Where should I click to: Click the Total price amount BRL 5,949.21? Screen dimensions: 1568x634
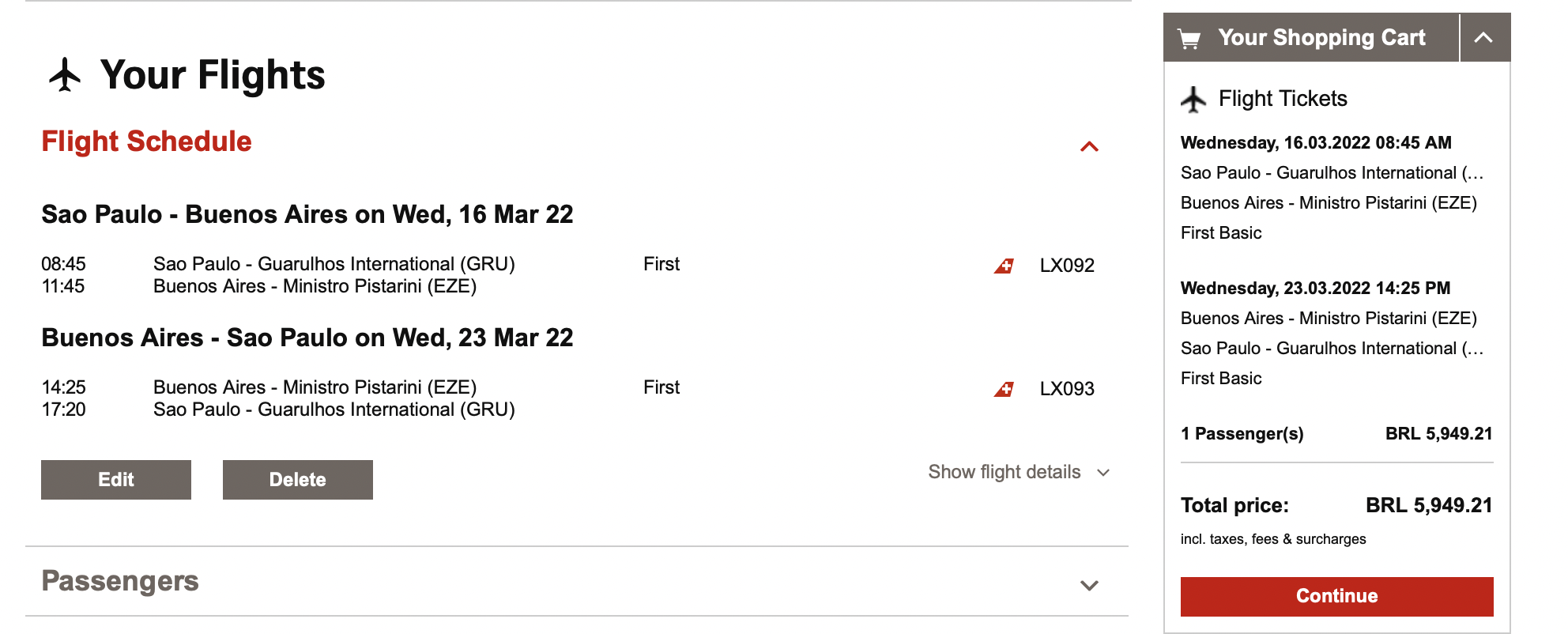[x=1429, y=505]
